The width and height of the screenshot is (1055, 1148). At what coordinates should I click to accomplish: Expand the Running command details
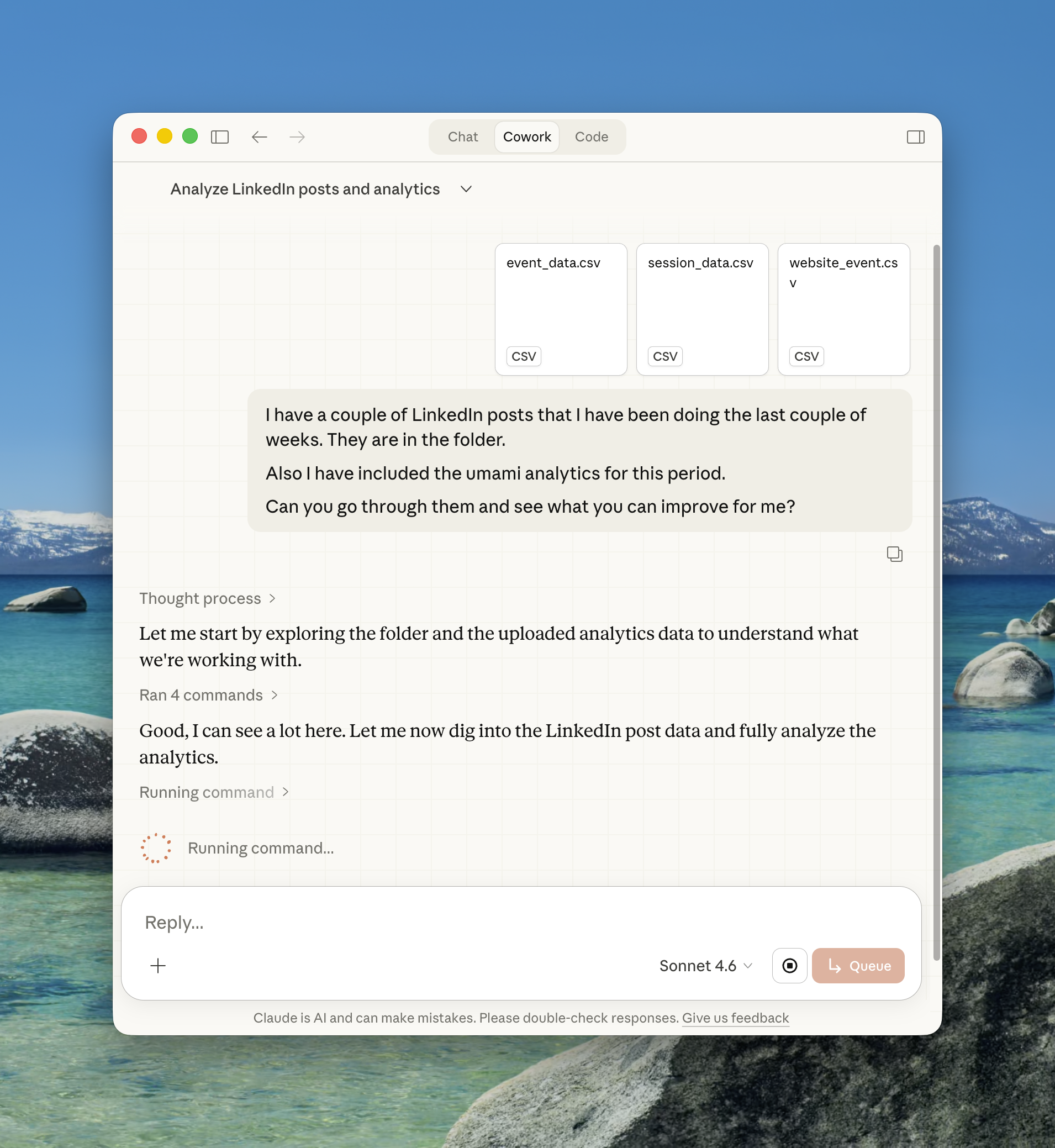(x=214, y=792)
